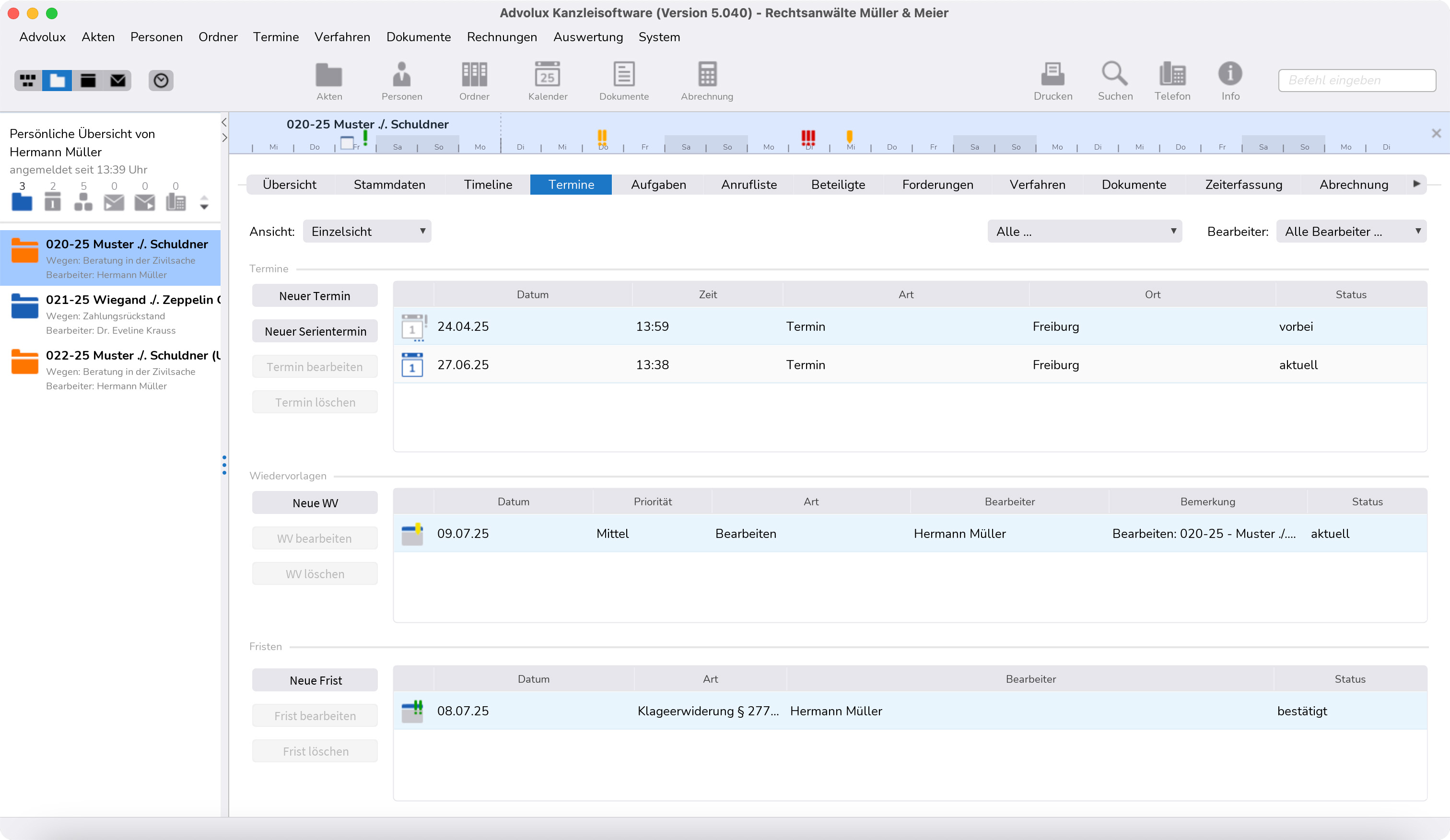Switch to window view mode icon
Viewport: 1450px width, 840px height.
coord(87,81)
